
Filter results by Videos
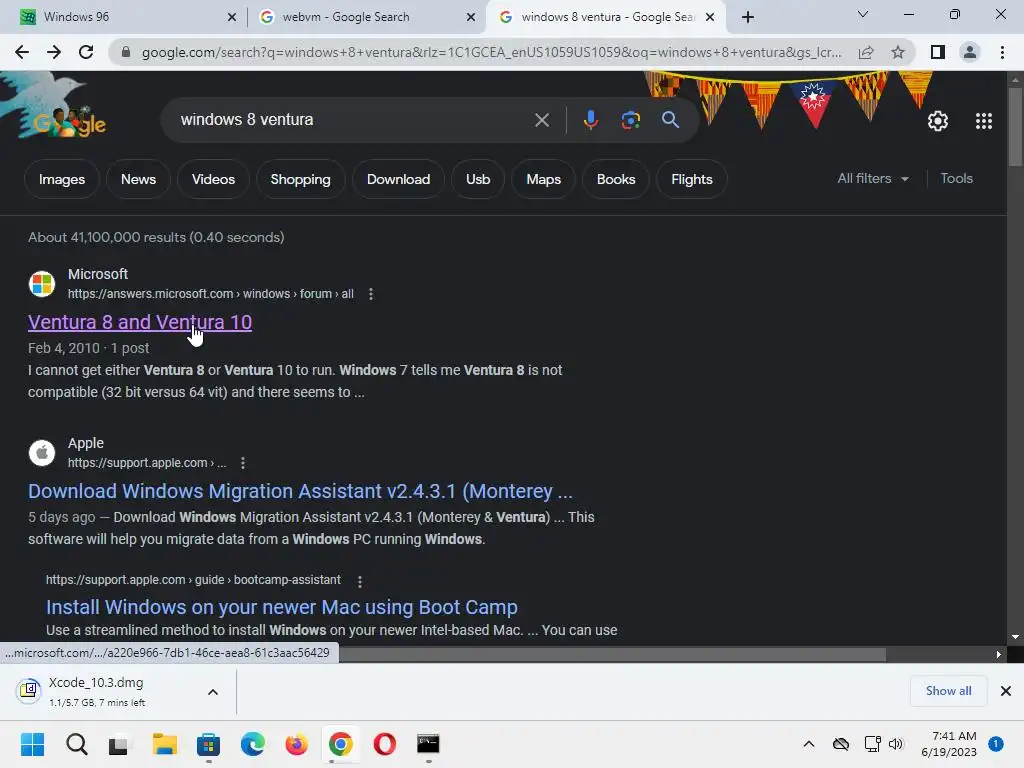pyautogui.click(x=214, y=179)
